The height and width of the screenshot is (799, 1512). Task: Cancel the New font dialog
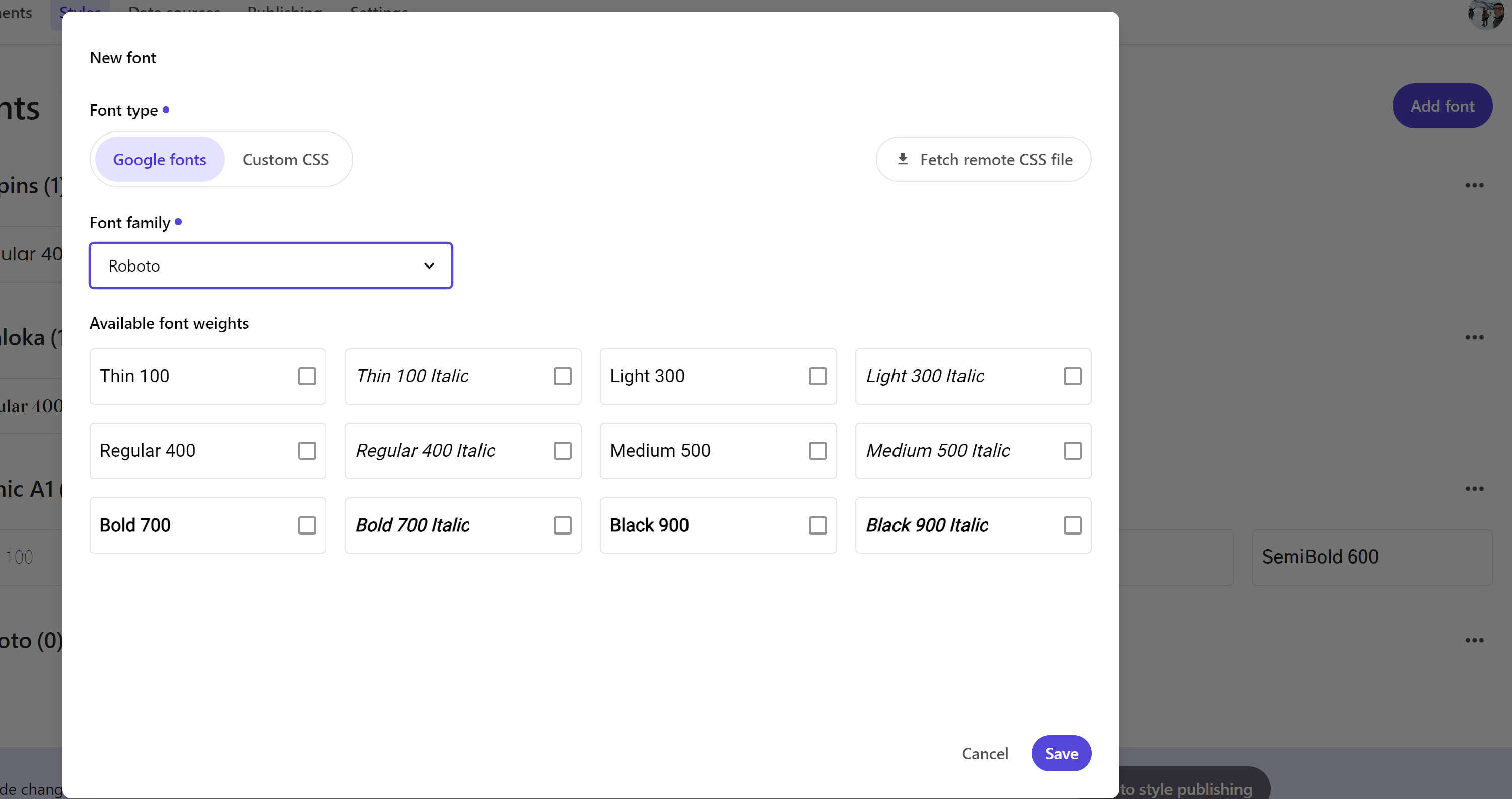[985, 754]
